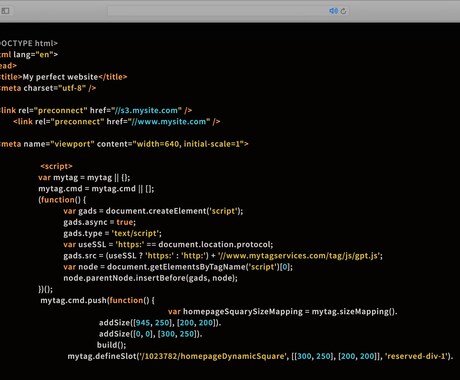The image size is (460, 380).
Task: Click the '//www.mytagservices.com/tag/js/gpt.js' string
Action: tap(299, 256)
